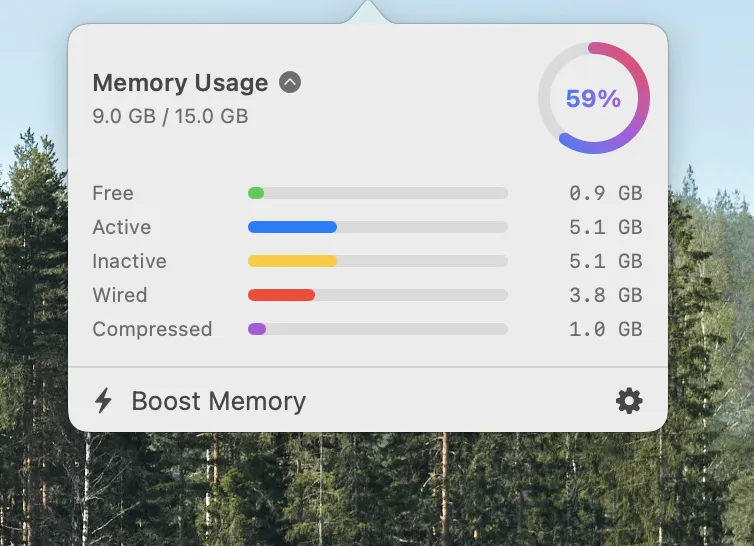Click the 0.9 GB Free value
Viewport: 754px width, 546px height.
605,193
